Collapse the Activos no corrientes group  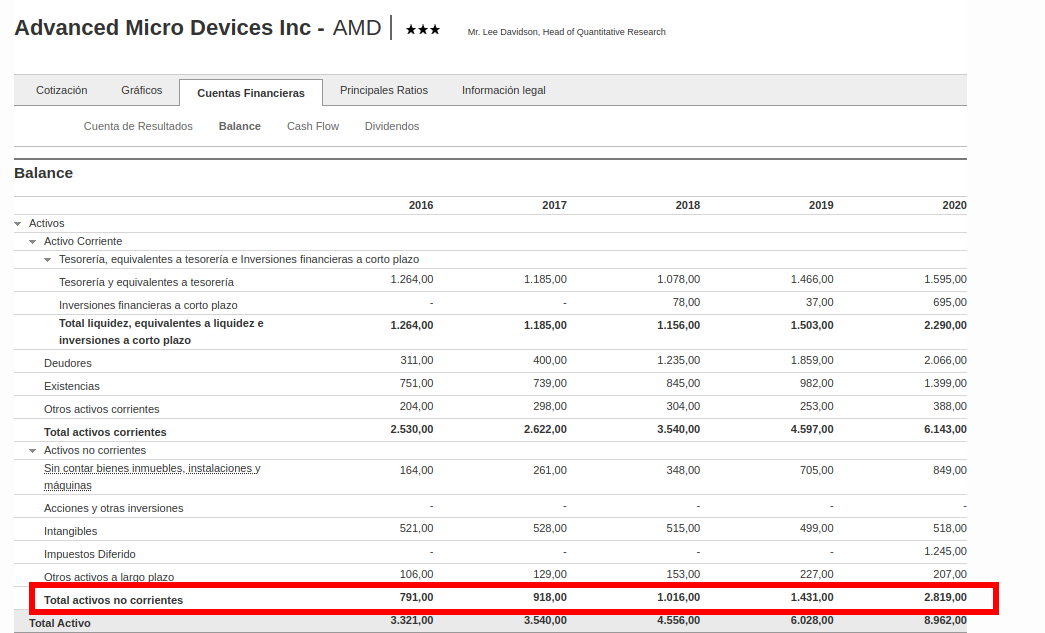pyautogui.click(x=33, y=451)
